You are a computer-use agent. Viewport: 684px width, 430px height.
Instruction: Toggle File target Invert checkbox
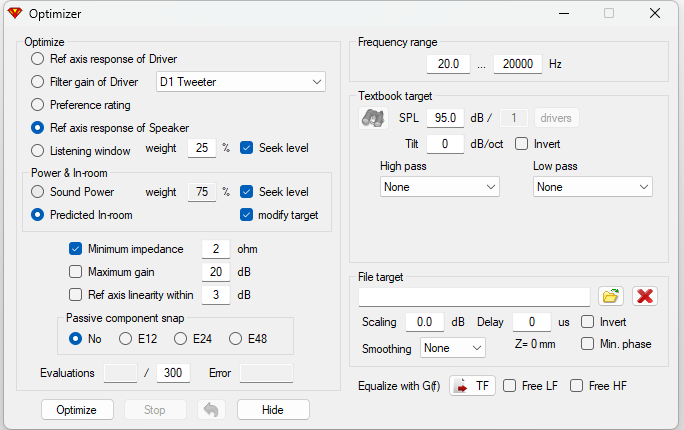point(588,322)
